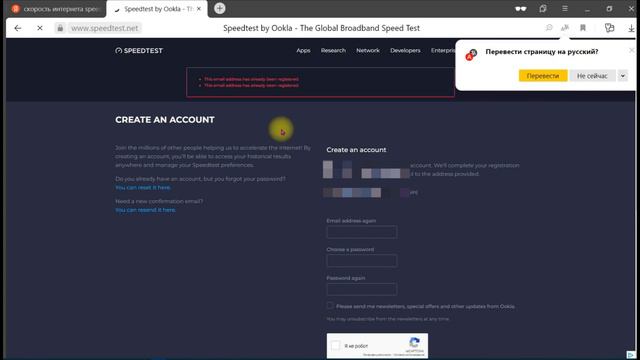
Task: Click the yellow Перевести button
Action: (x=543, y=76)
